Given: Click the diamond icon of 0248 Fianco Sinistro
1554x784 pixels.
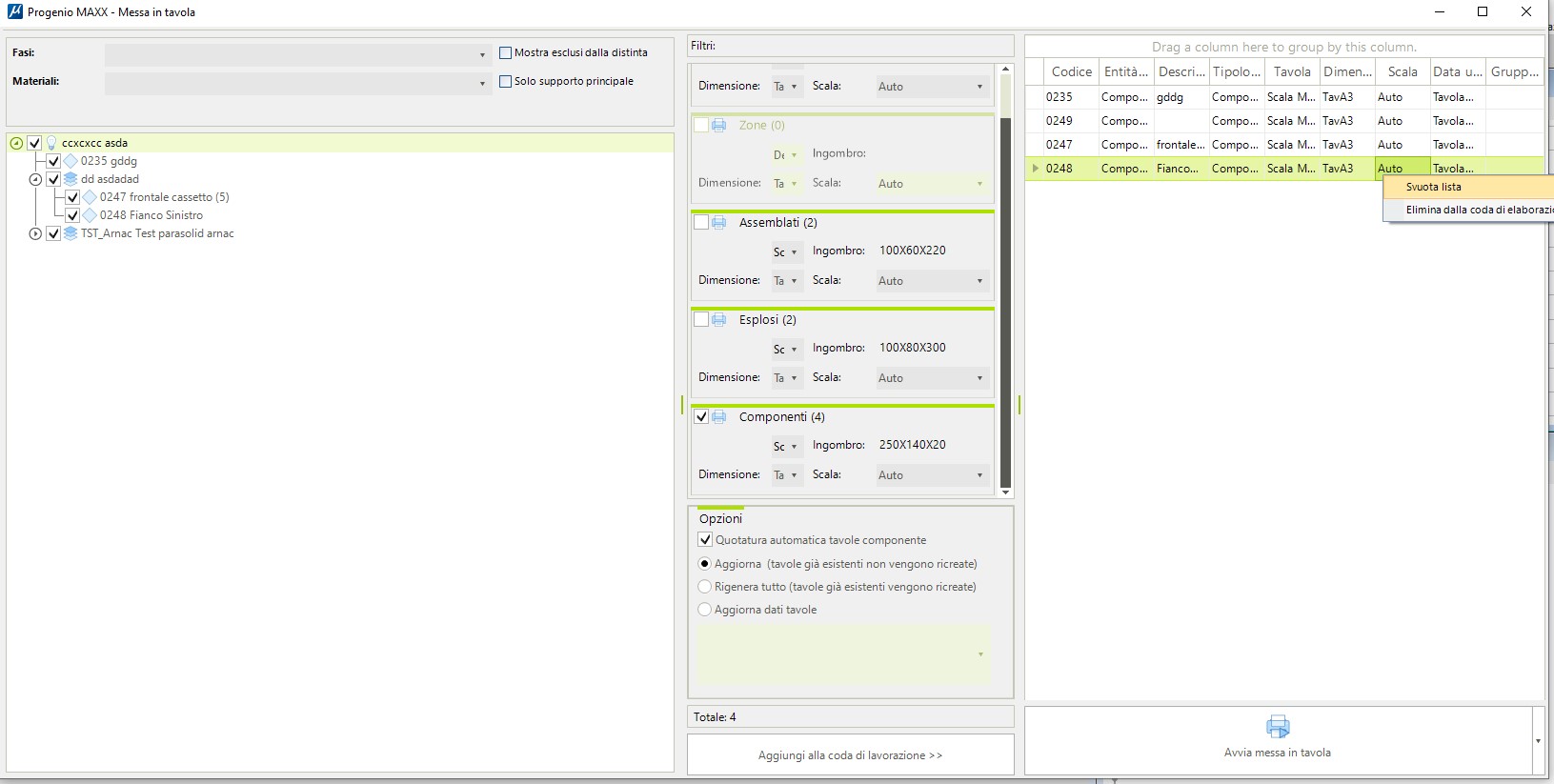Looking at the screenshot, I should pos(90,215).
